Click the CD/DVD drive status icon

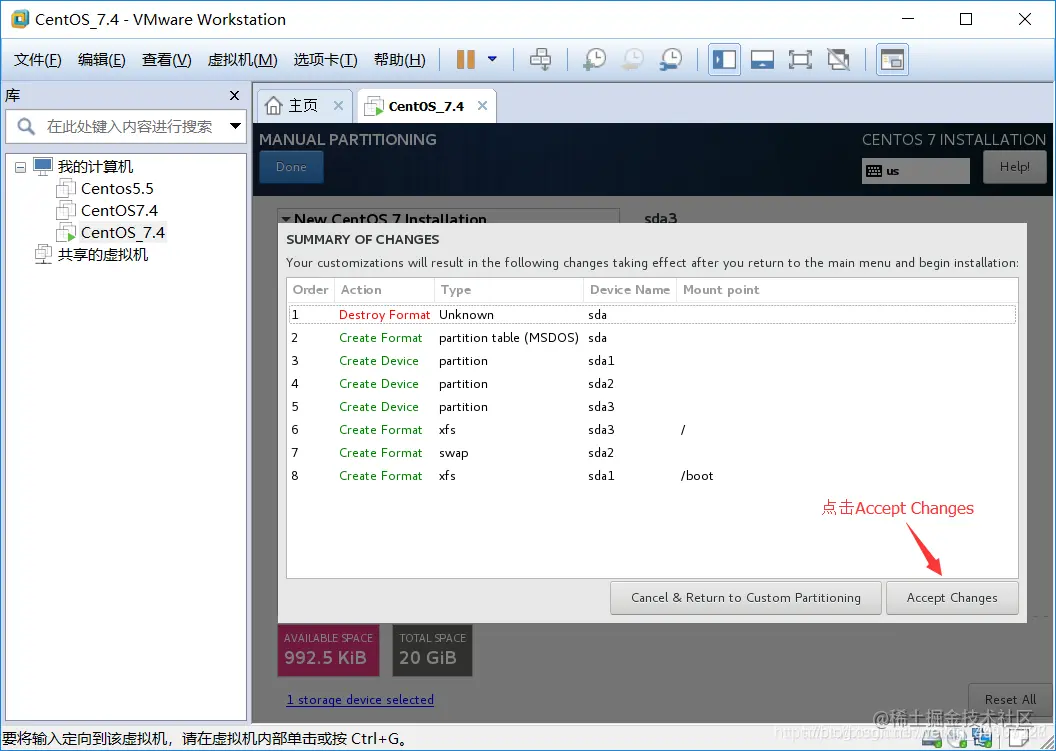[956, 740]
